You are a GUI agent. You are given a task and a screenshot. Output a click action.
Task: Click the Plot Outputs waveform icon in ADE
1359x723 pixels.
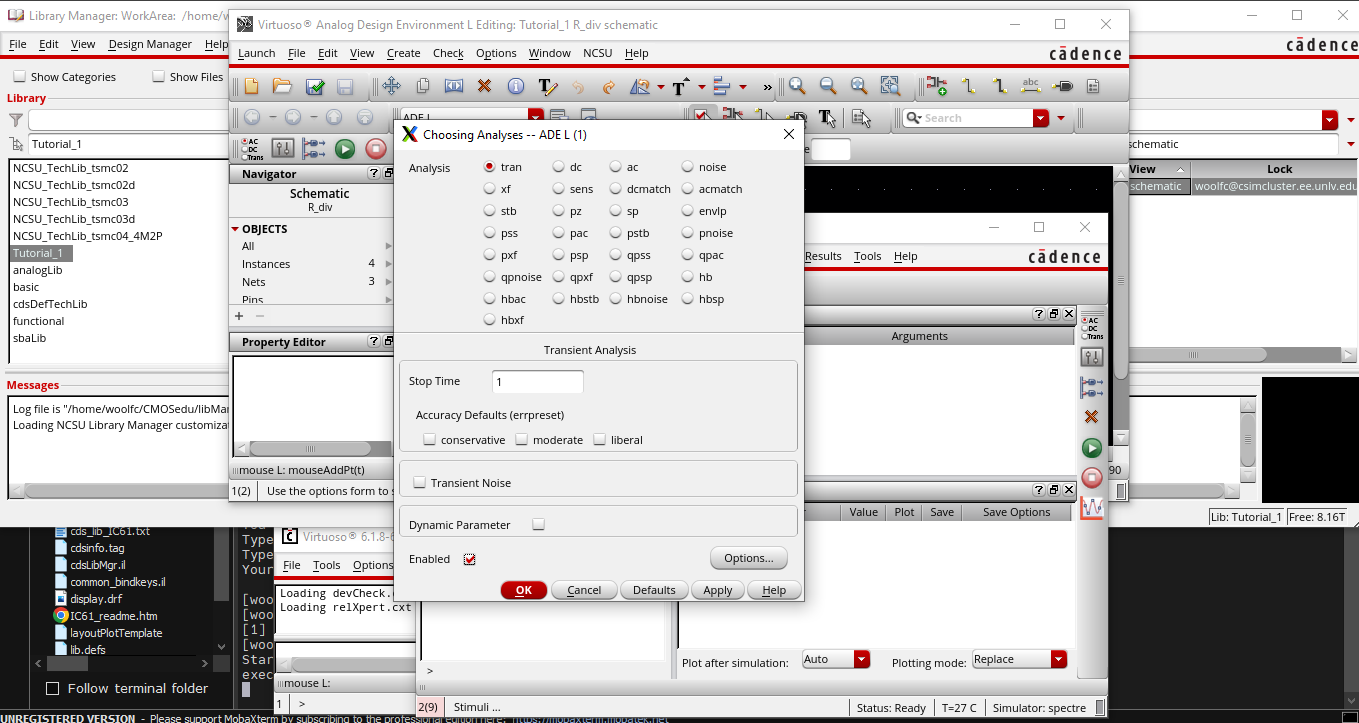1092,508
